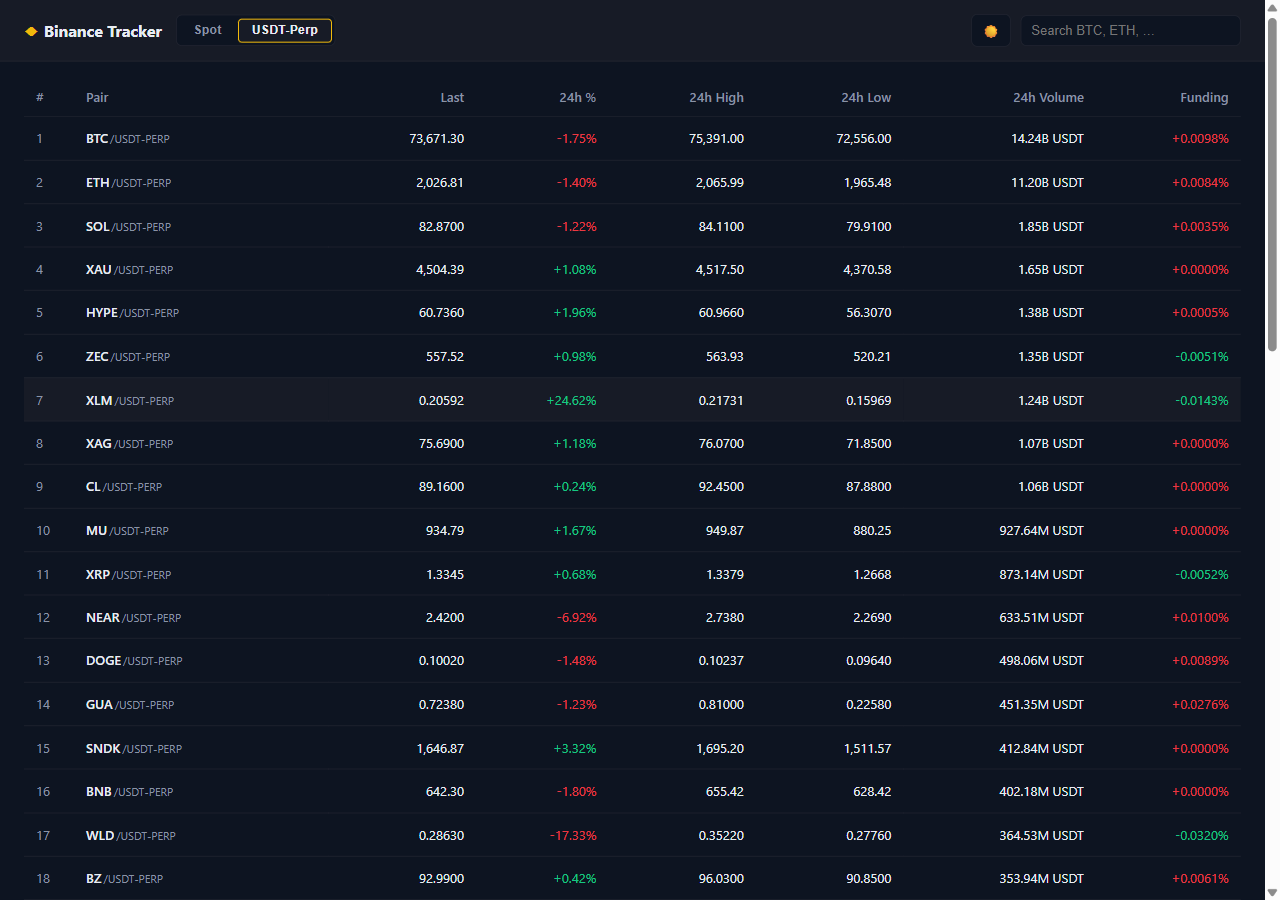
Task: Open the BTC/USDT-PERP pair row
Action: tap(632, 139)
